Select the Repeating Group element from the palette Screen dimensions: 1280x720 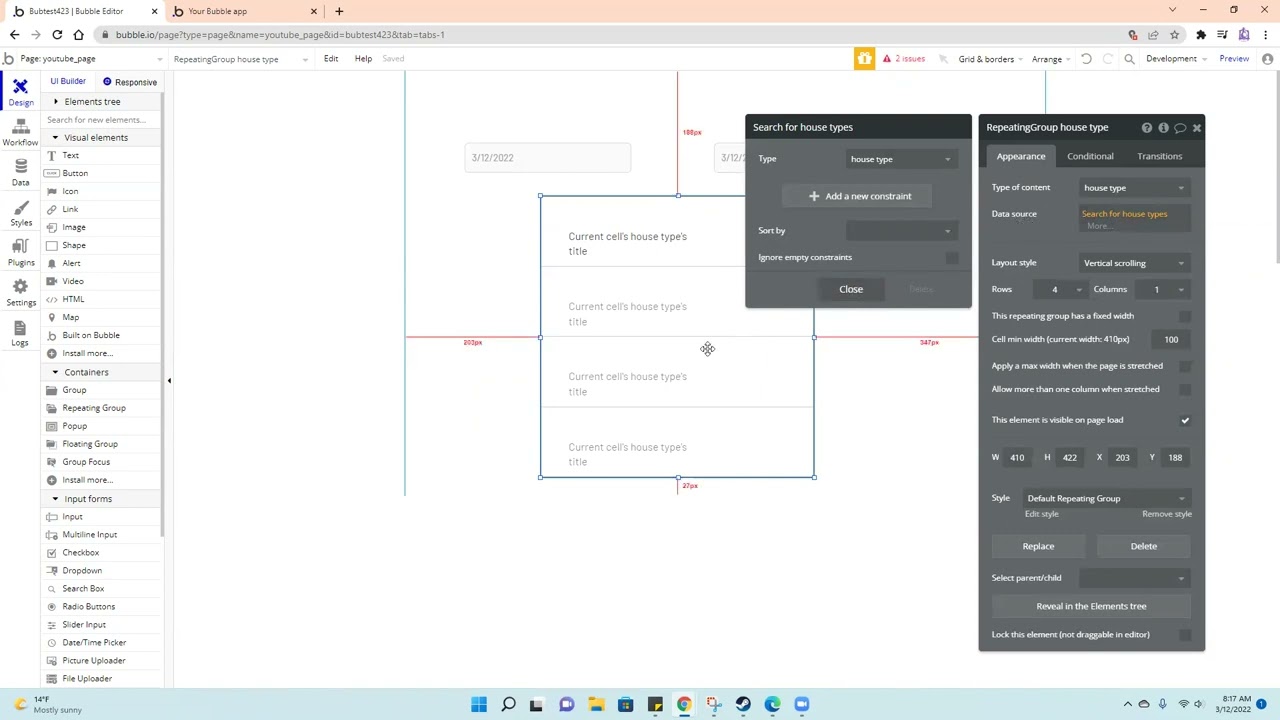coord(94,408)
